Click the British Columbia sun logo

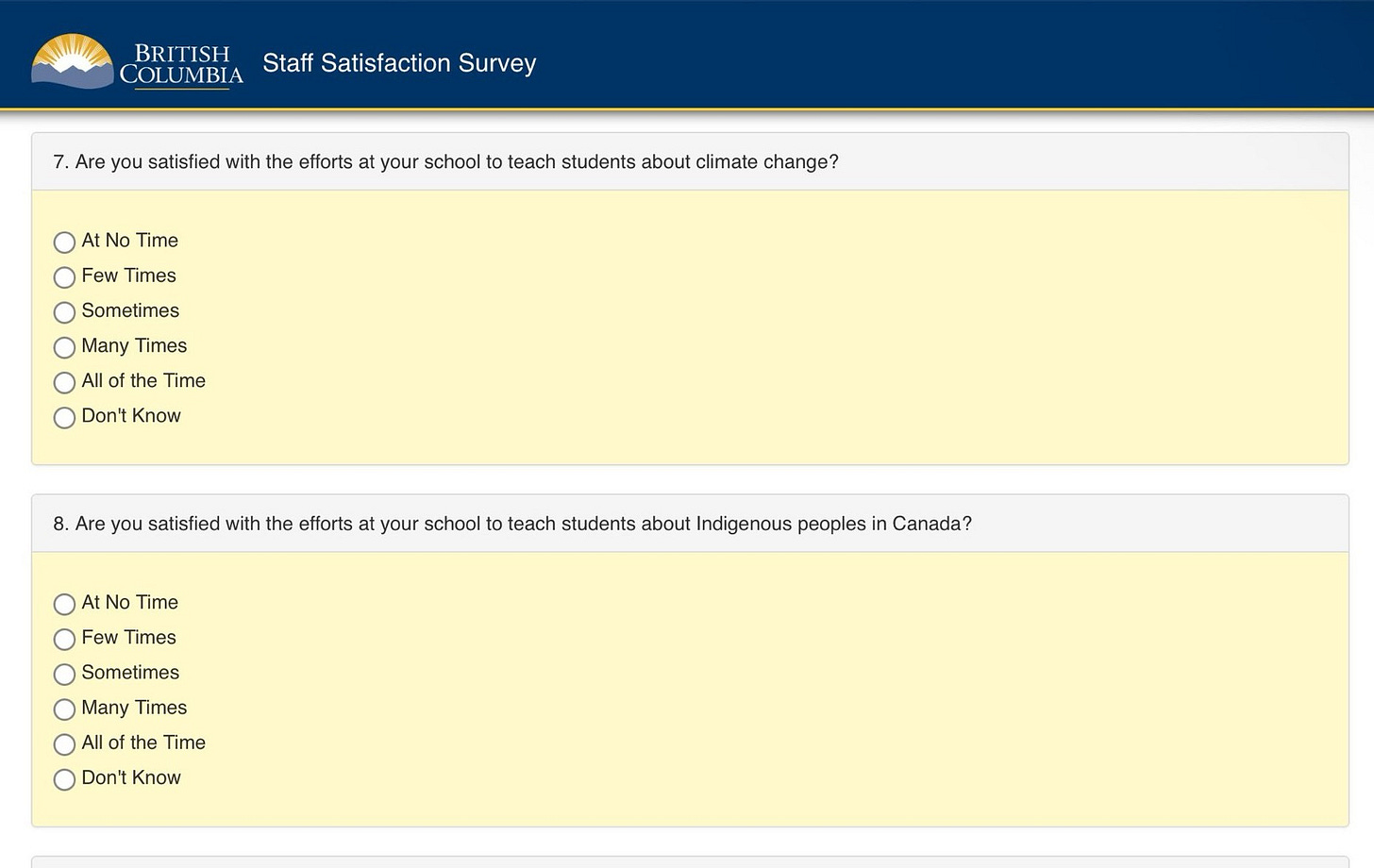[x=73, y=61]
